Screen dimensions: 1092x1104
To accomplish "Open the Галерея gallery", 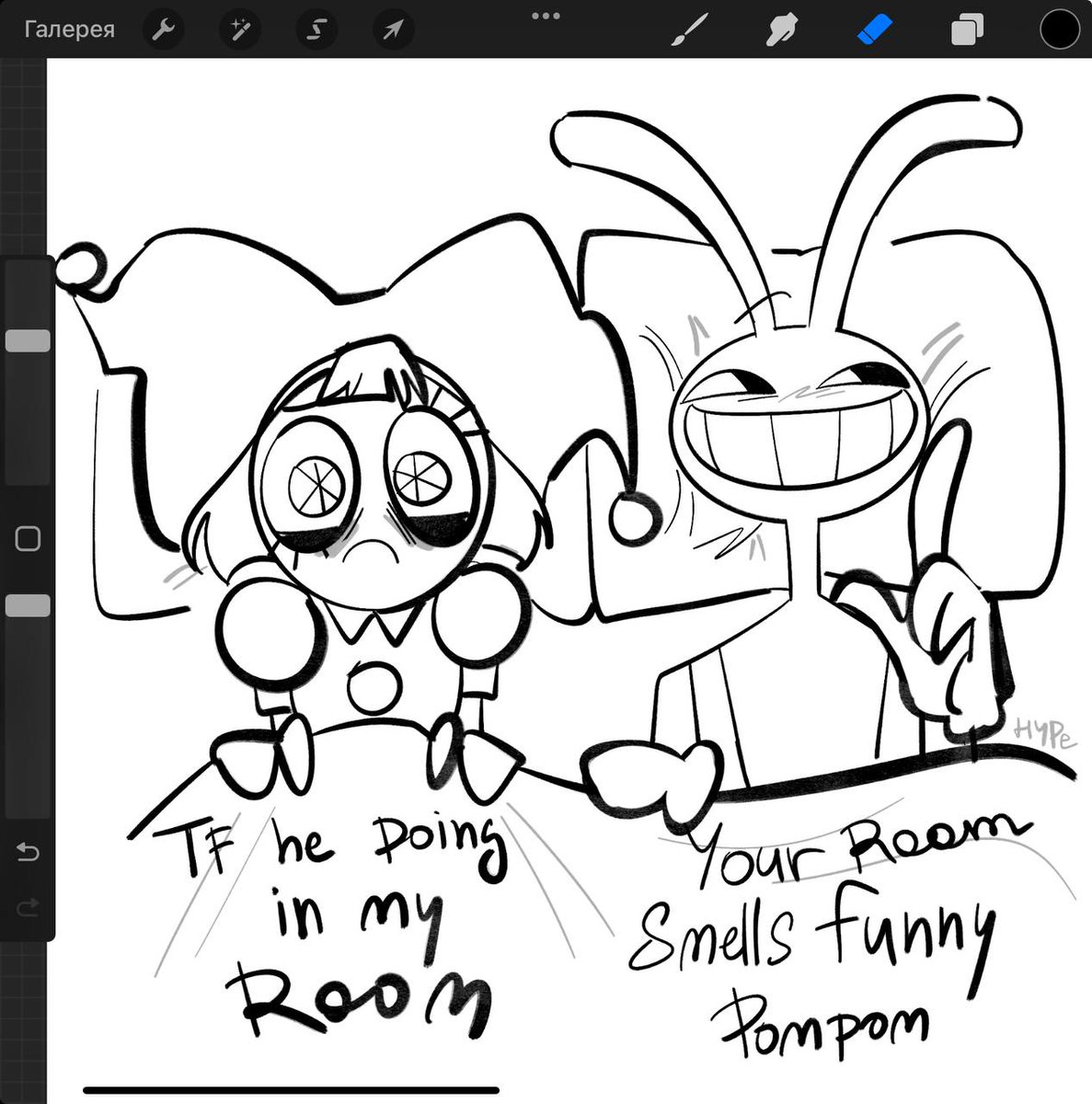I will (x=70, y=29).
